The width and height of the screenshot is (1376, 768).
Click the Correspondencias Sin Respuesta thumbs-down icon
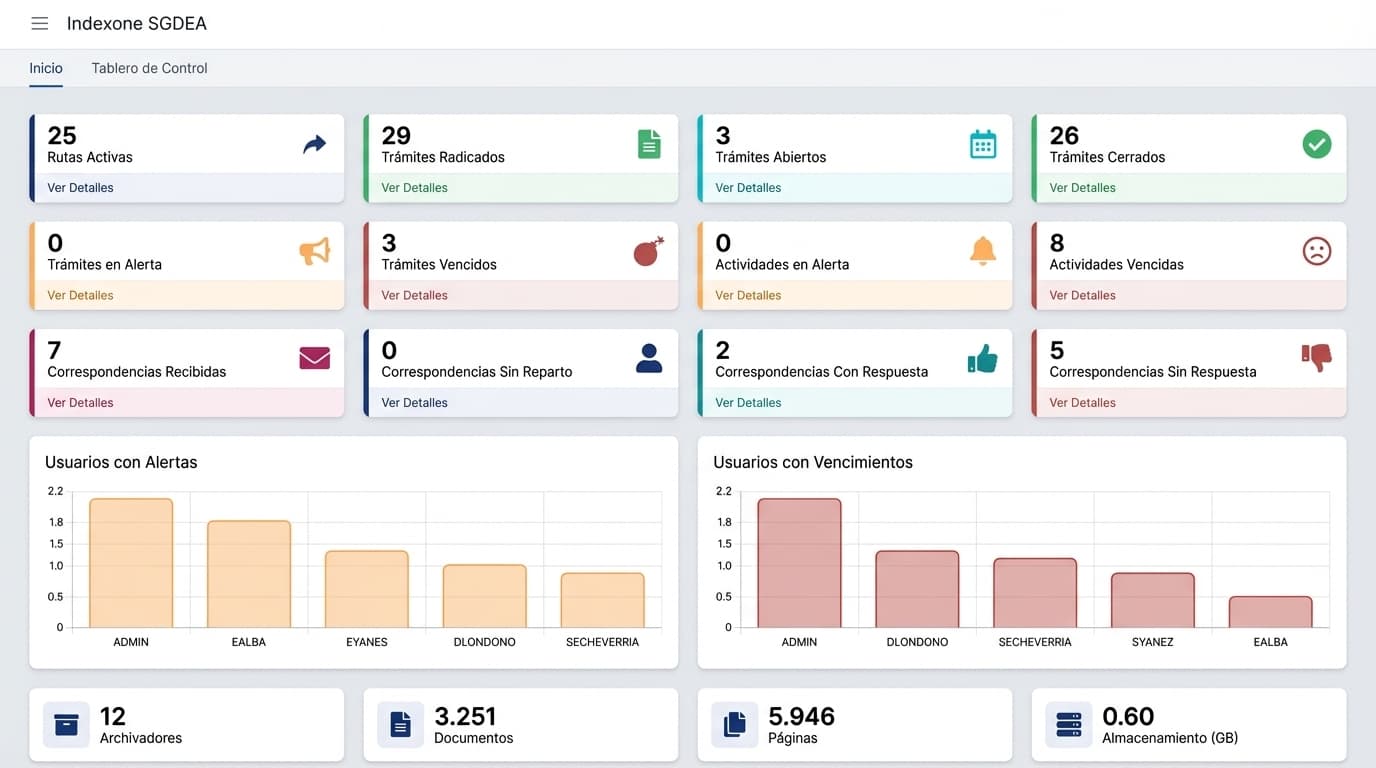point(1317,357)
